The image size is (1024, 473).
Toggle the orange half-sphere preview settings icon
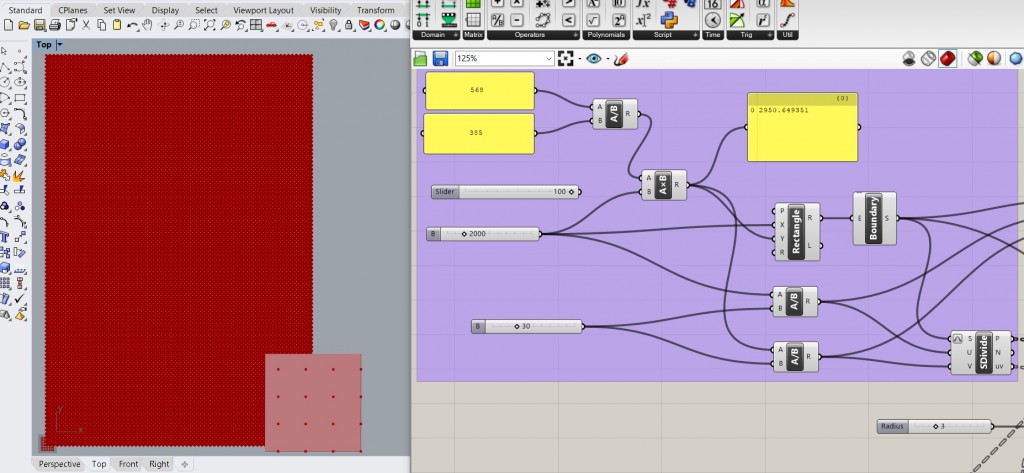coord(994,59)
